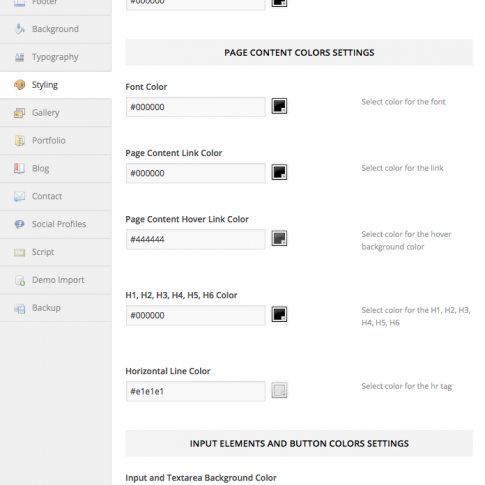Open the H1-H6 heading color swatch
Screen dimensions: 485x485
279,314
